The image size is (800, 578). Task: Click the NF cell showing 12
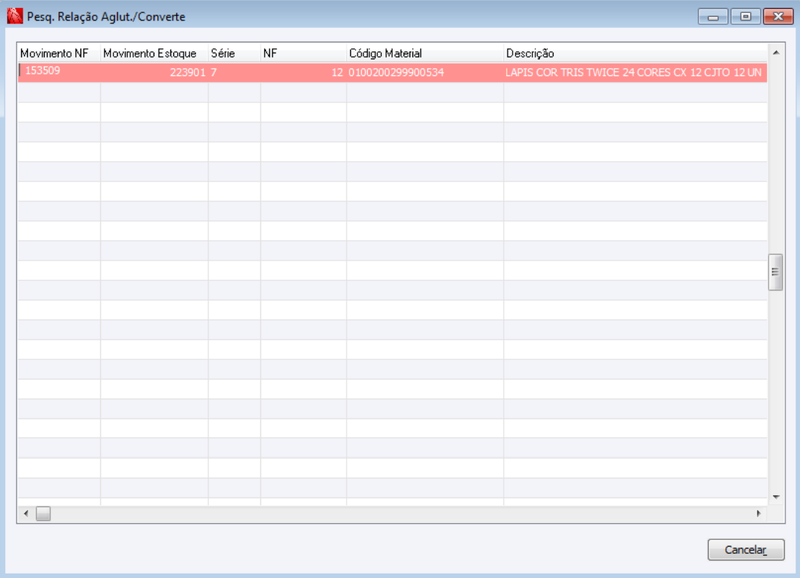point(304,72)
